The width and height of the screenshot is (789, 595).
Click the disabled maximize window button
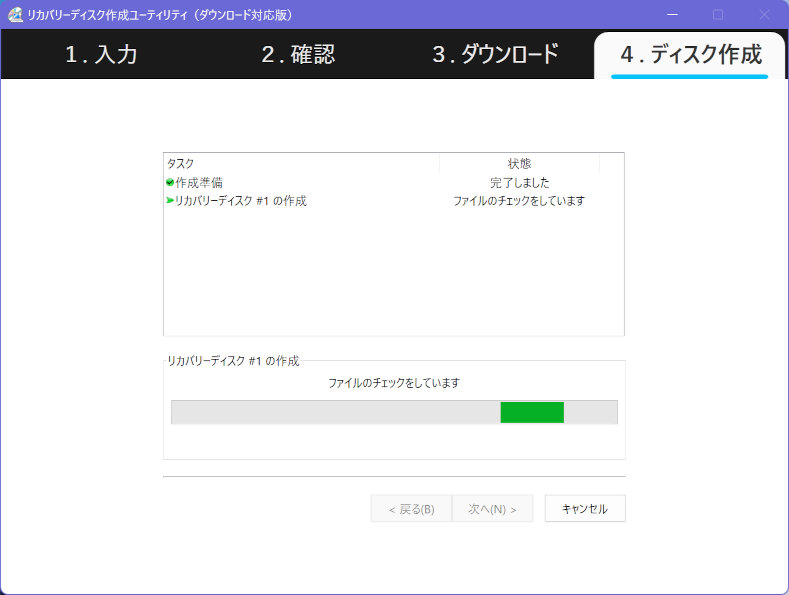tap(718, 15)
